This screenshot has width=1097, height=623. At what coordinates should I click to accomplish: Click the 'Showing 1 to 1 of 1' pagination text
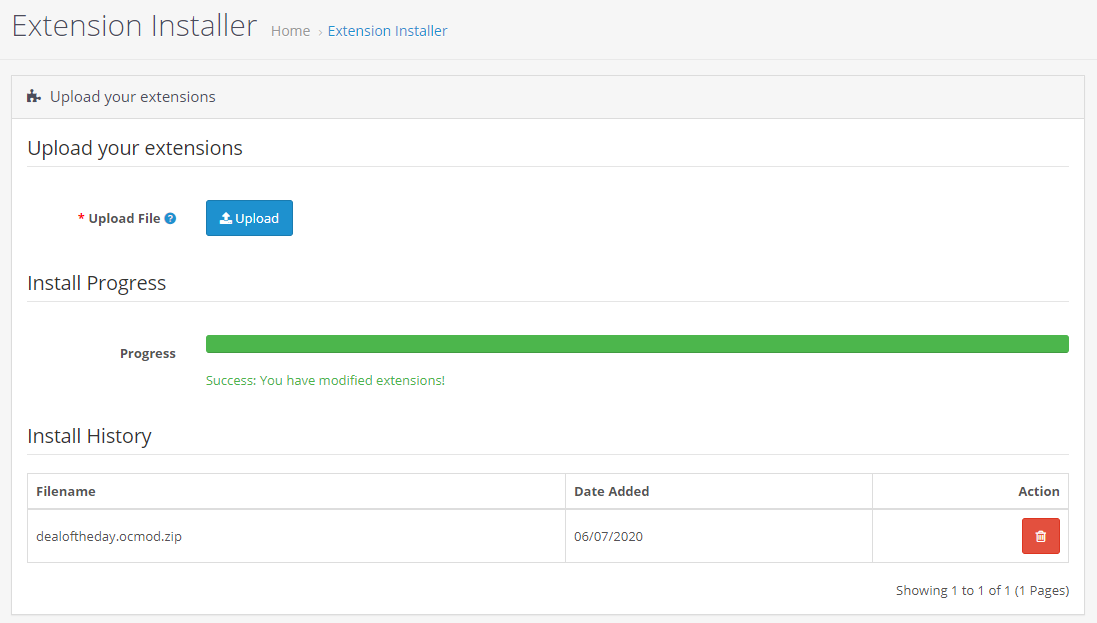pyautogui.click(x=982, y=590)
